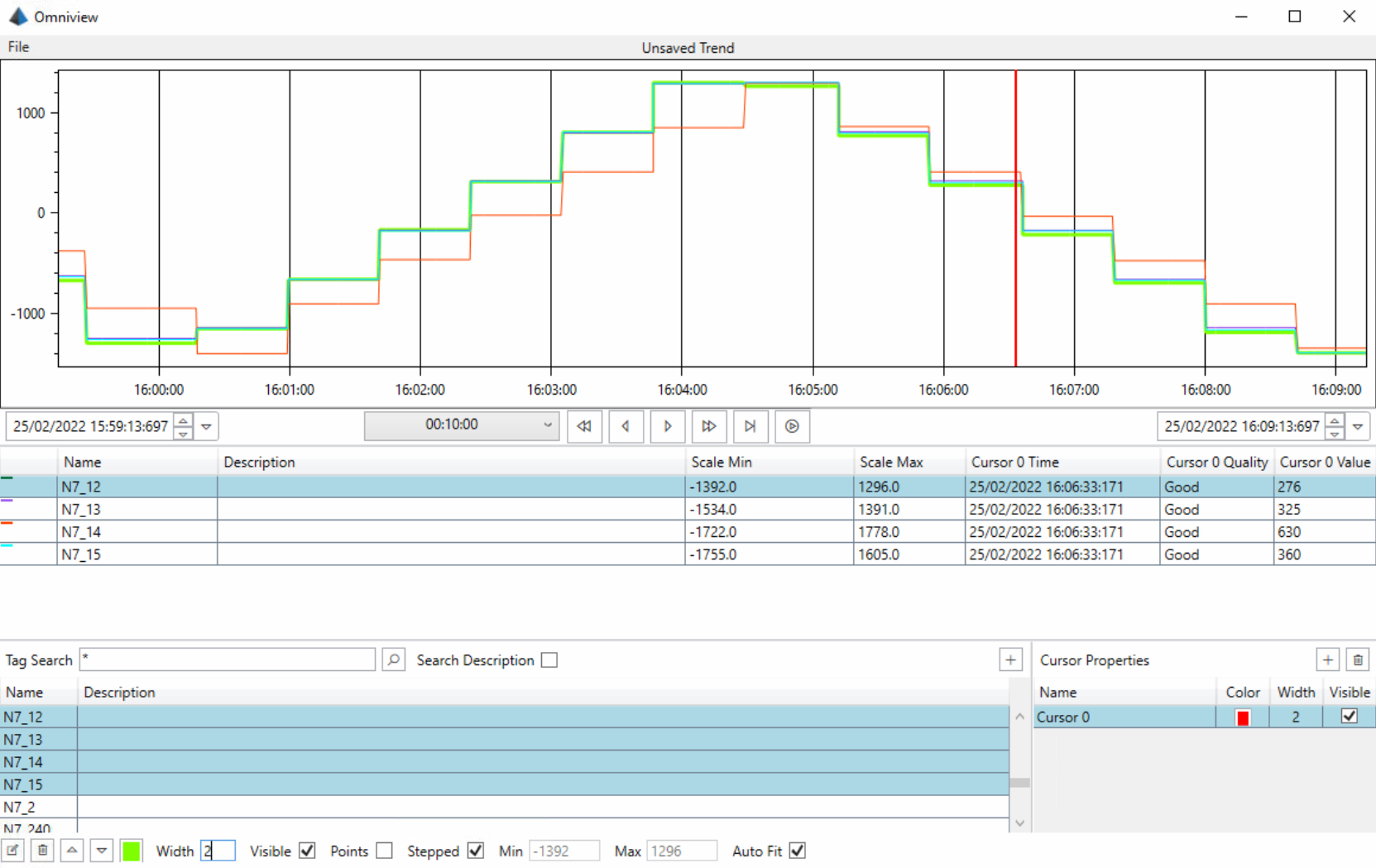Toggle the Search Description checkbox

[x=549, y=660]
